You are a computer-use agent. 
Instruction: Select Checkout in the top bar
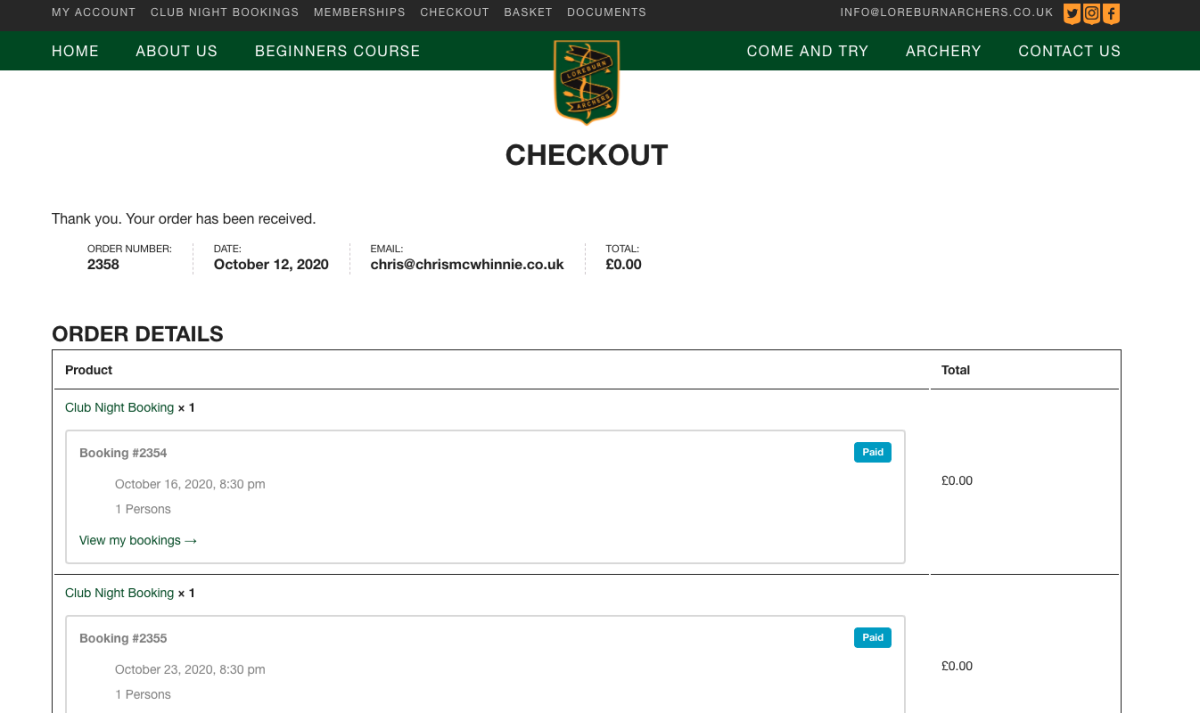pyautogui.click(x=454, y=13)
